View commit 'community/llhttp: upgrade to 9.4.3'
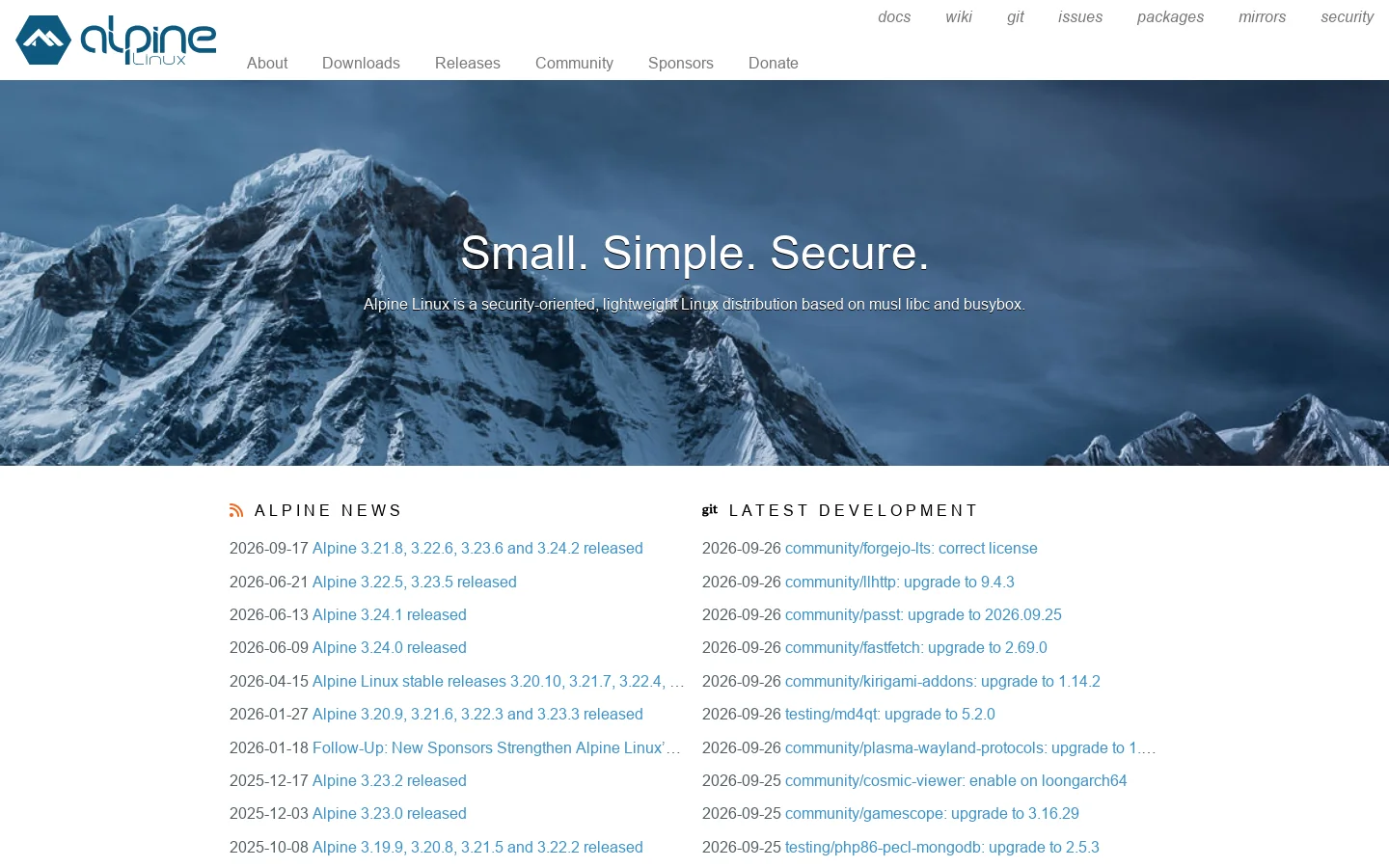Screen dimensions: 1389x868 (x=900, y=582)
